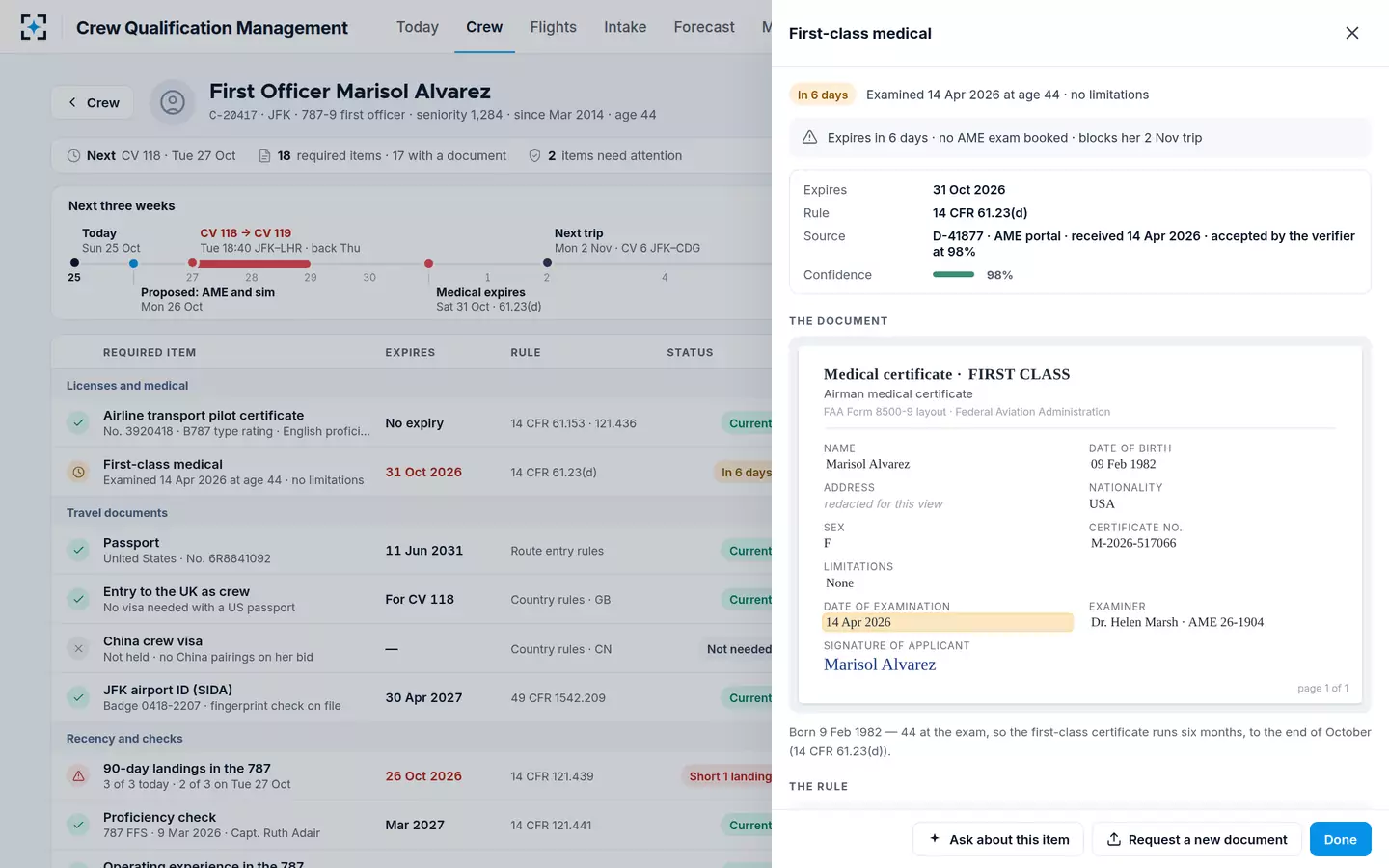This screenshot has width=1389, height=868.
Task: Click the check icon for Proficiency check
Action: (x=78, y=825)
